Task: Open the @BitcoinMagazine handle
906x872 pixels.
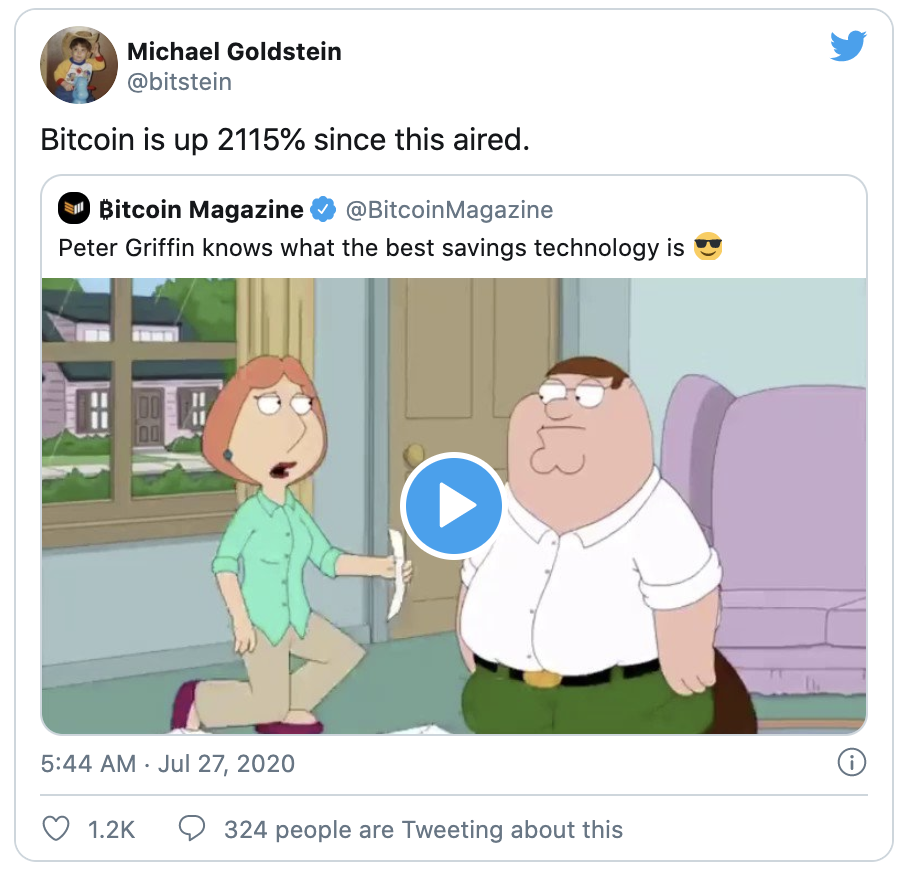Action: pos(449,210)
